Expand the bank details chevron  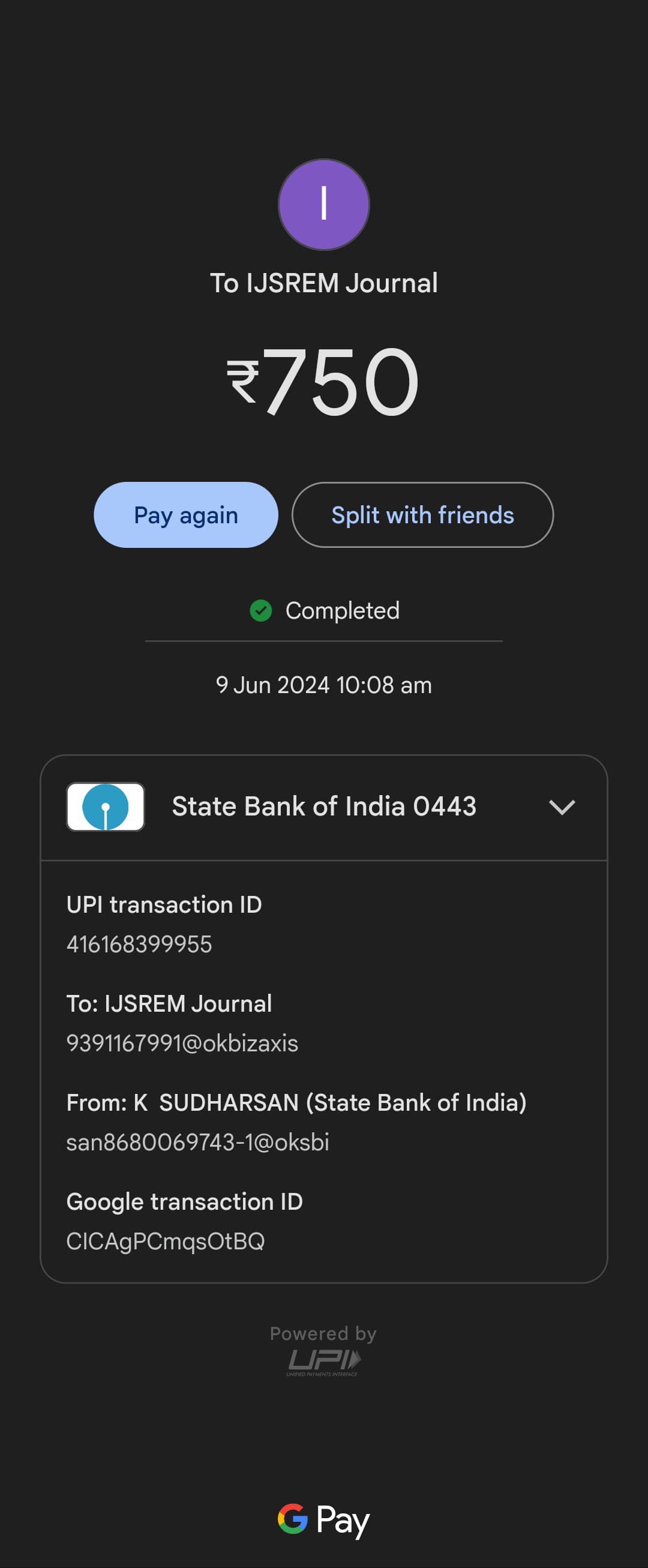pyautogui.click(x=562, y=807)
